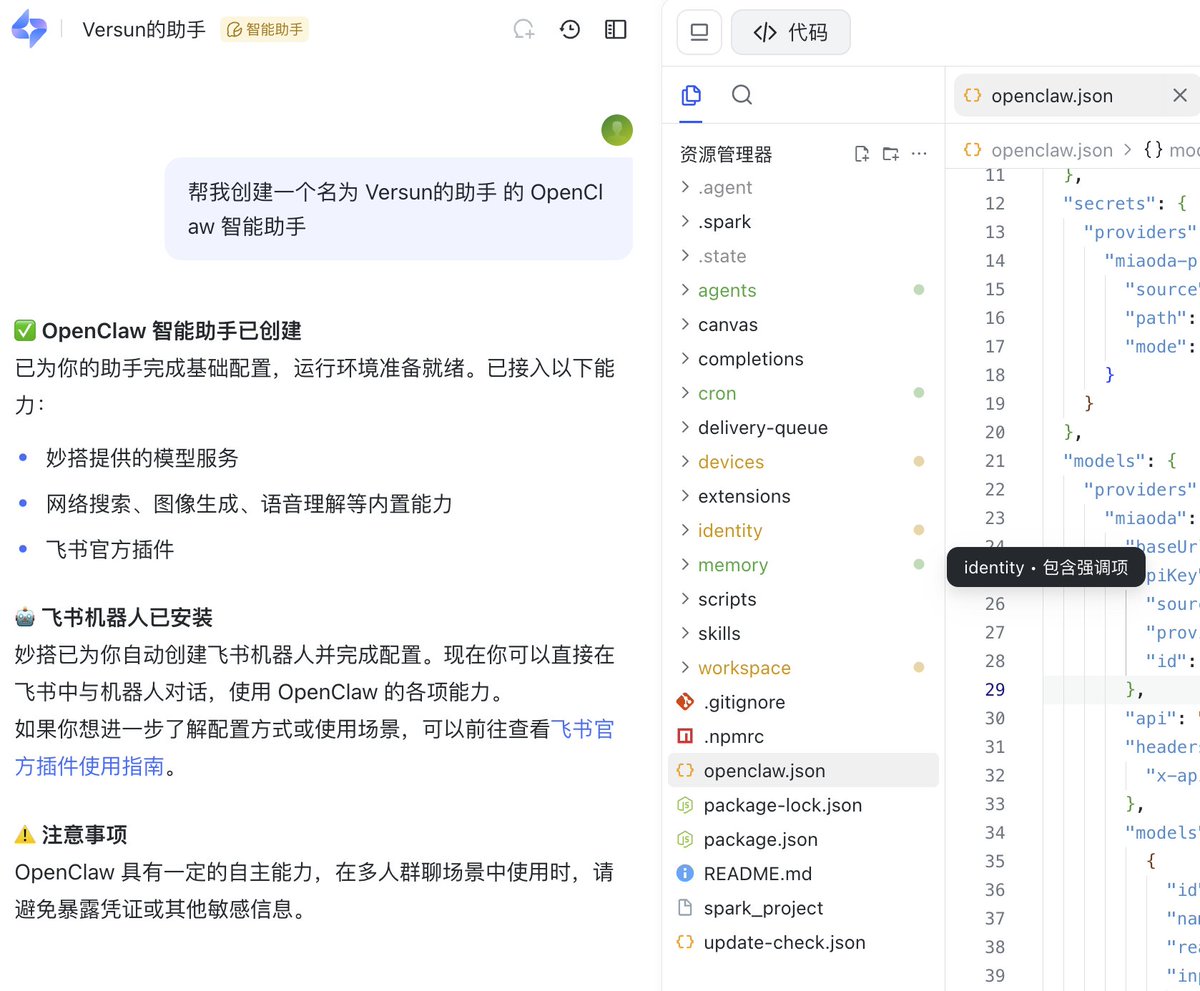The height and width of the screenshot is (991, 1200).
Task: Expand the skills folder
Action: click(x=803, y=634)
